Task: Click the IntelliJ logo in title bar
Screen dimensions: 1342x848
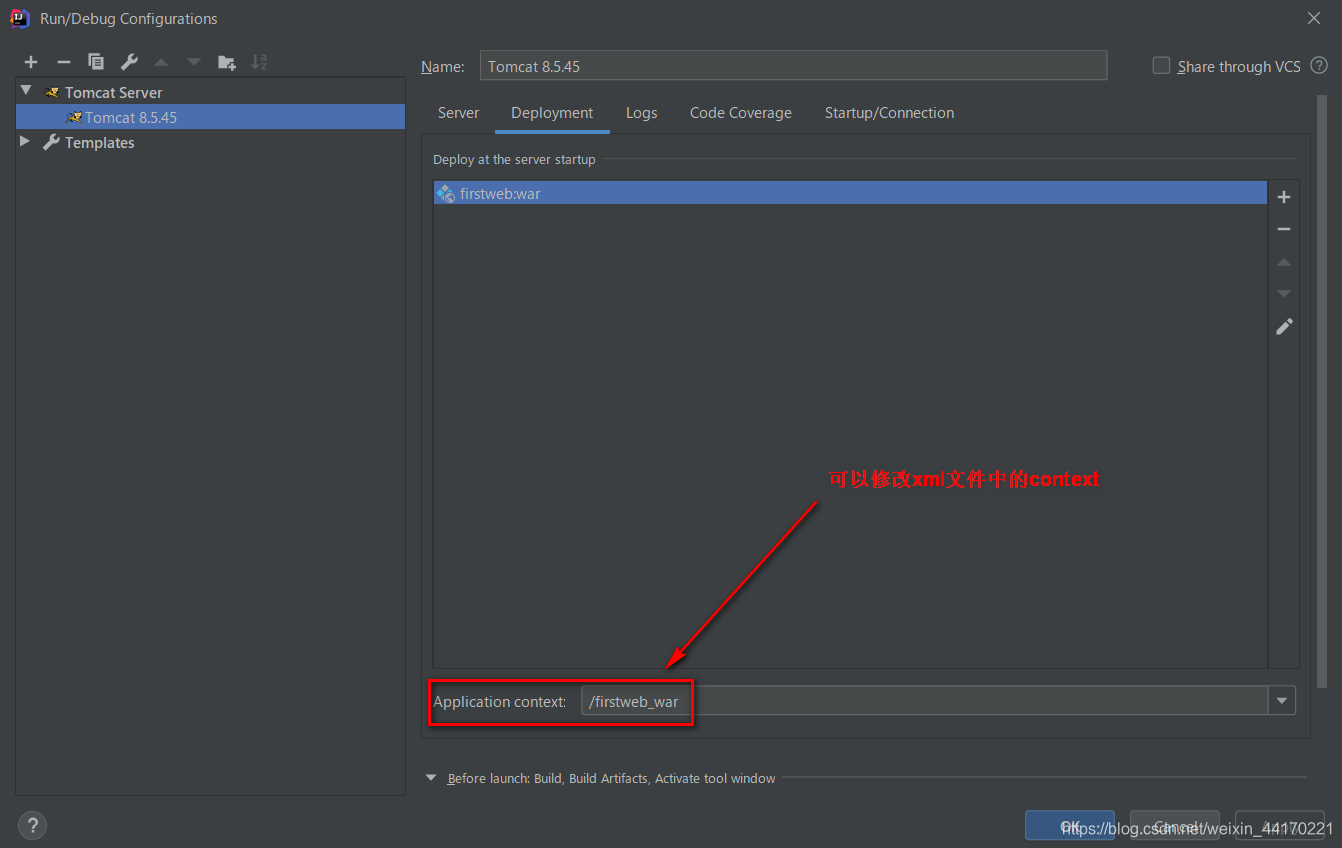Action: pyautogui.click(x=19, y=18)
